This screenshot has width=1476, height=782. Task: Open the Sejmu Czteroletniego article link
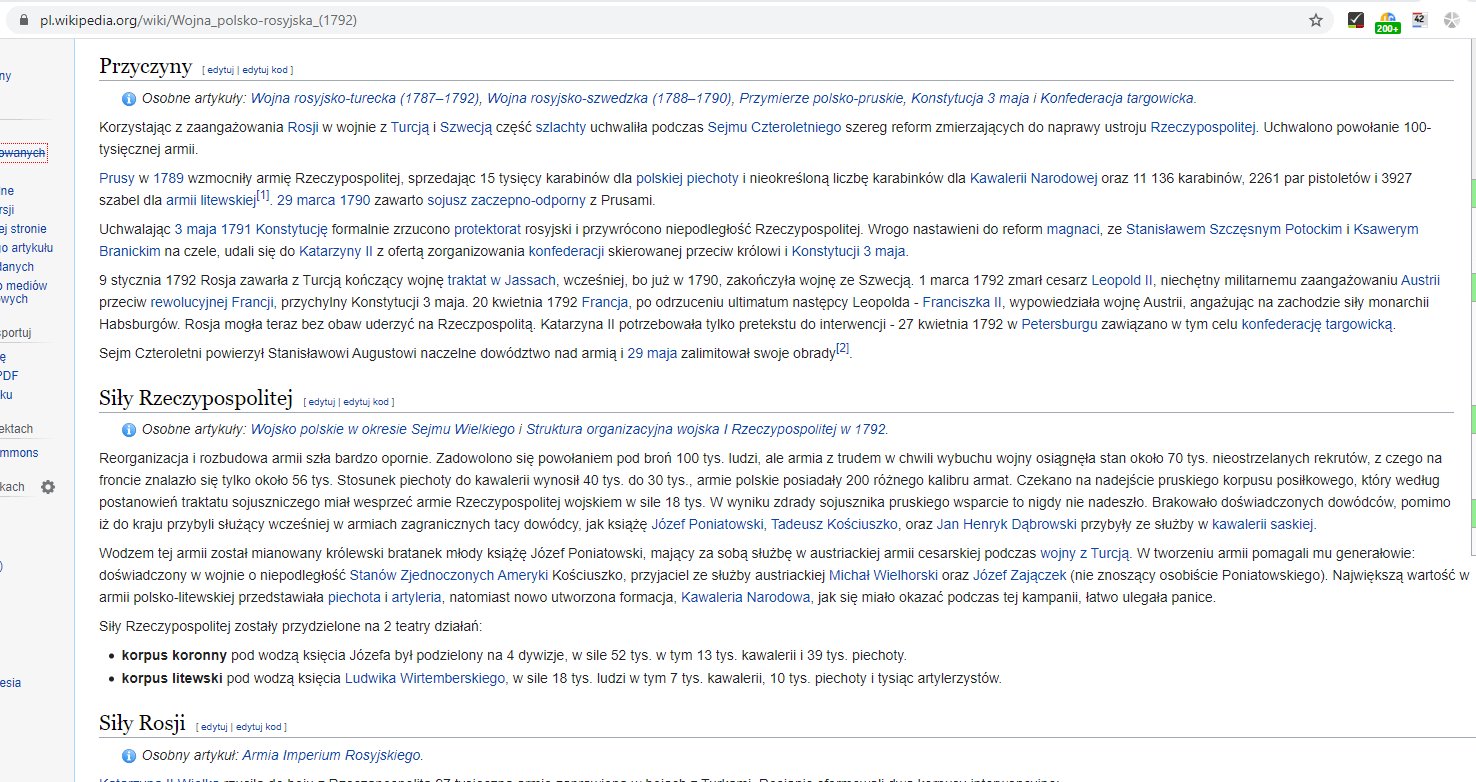pos(775,127)
